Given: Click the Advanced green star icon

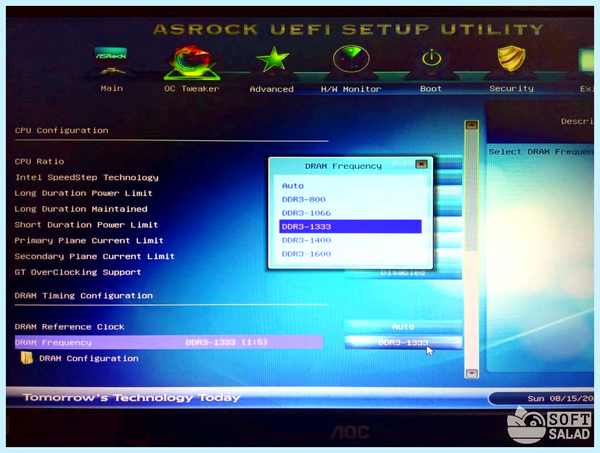Looking at the screenshot, I should point(272,59).
